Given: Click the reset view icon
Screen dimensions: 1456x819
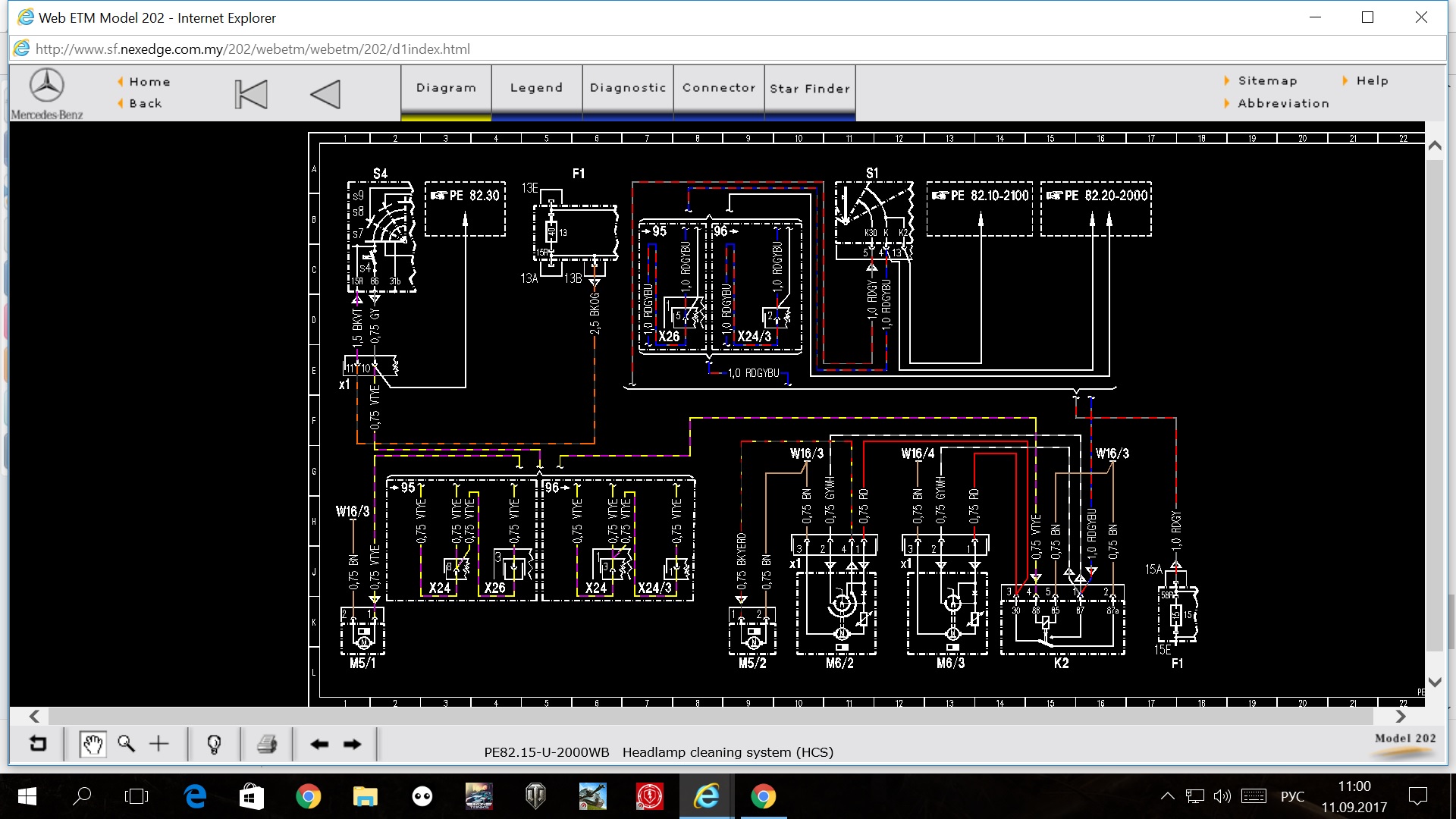Looking at the screenshot, I should point(37,744).
